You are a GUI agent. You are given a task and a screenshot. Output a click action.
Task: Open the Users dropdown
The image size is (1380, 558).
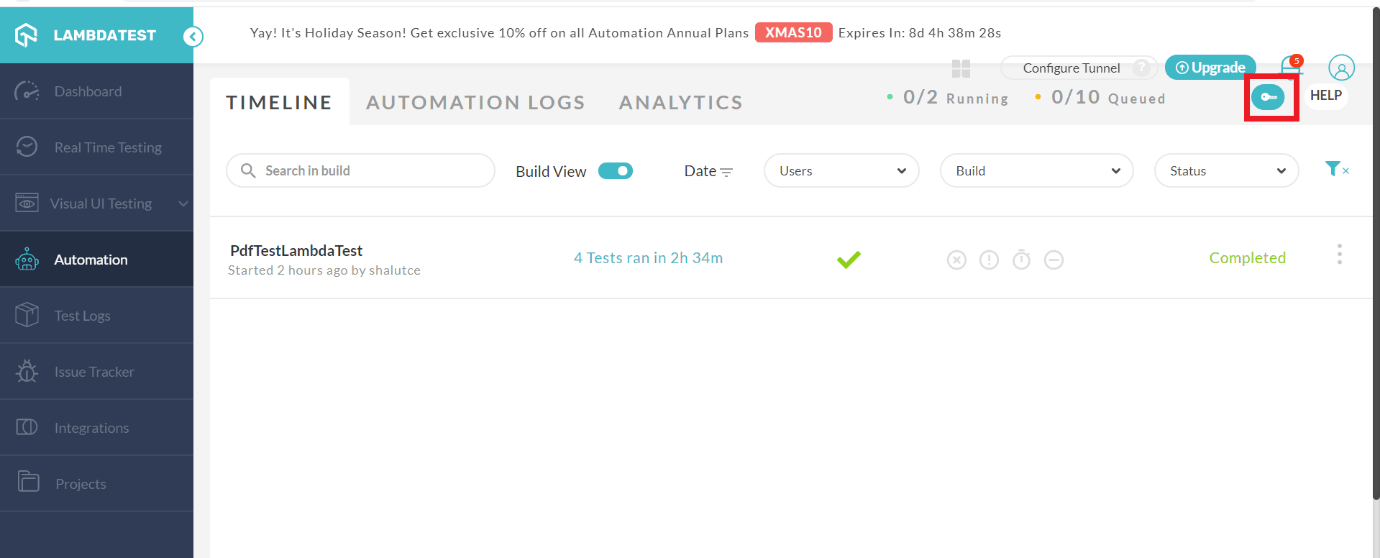tap(841, 171)
